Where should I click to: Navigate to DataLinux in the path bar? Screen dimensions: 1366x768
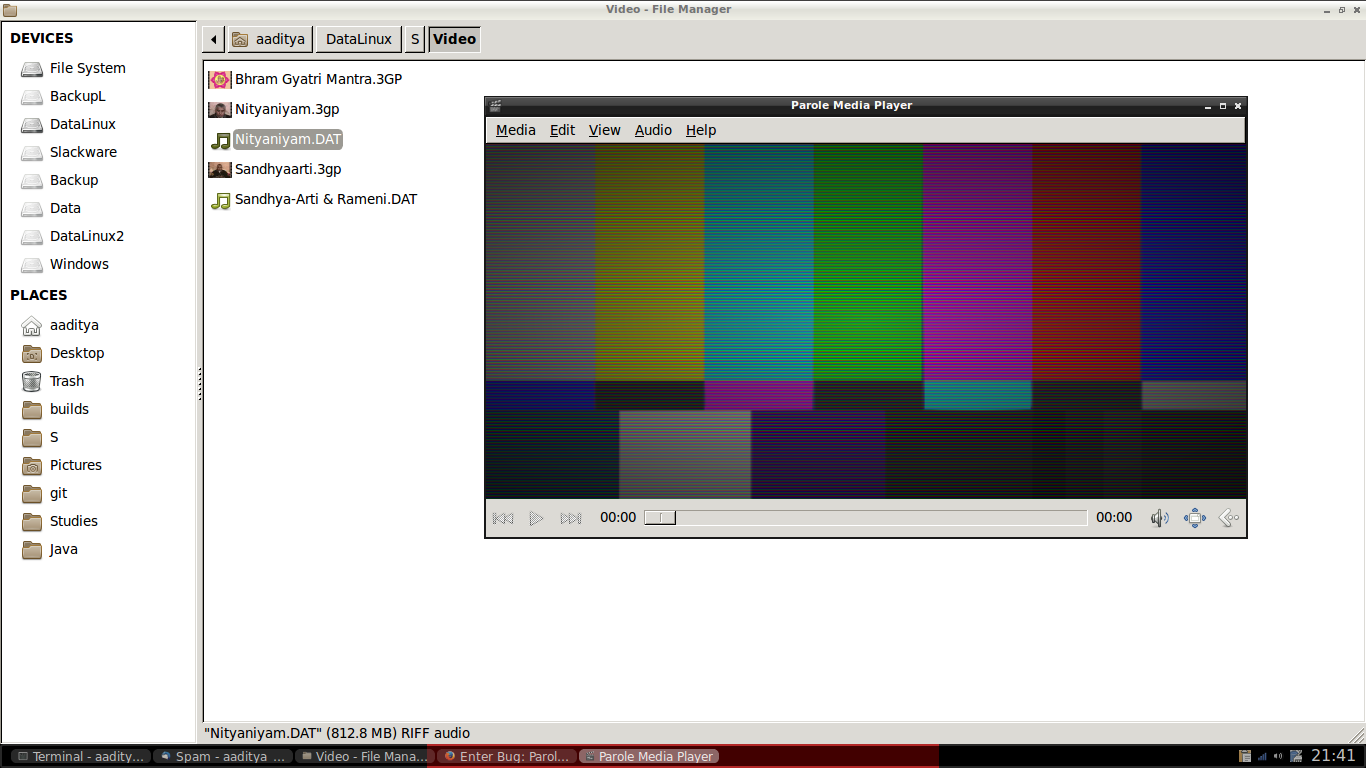358,40
